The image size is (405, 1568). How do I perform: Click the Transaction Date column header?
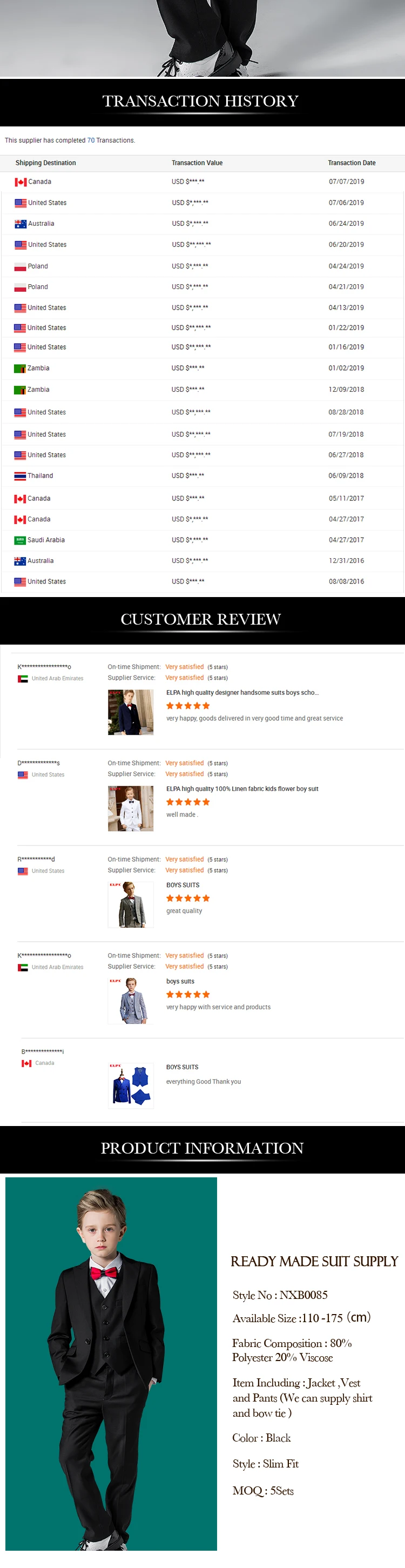(352, 163)
